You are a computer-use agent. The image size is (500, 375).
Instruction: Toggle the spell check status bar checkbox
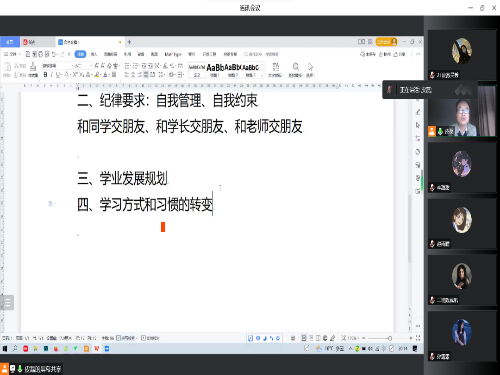(127, 338)
